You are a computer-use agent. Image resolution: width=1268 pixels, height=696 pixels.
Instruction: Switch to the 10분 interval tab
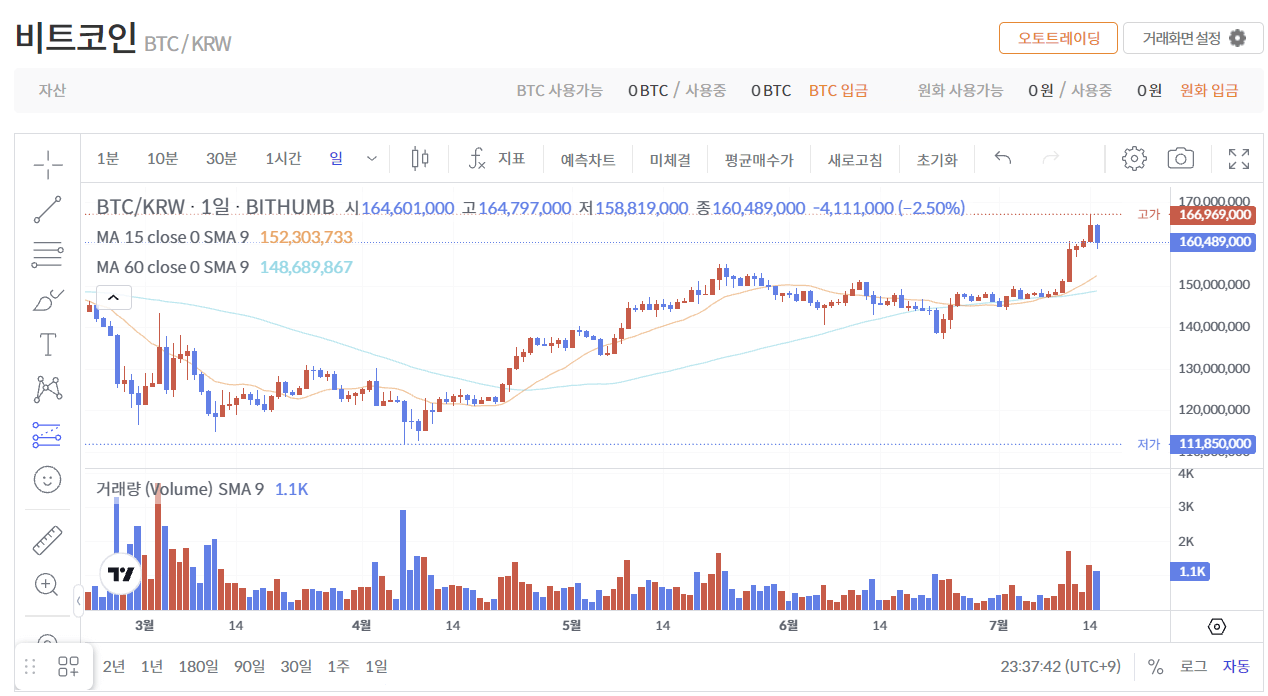[x=164, y=157]
